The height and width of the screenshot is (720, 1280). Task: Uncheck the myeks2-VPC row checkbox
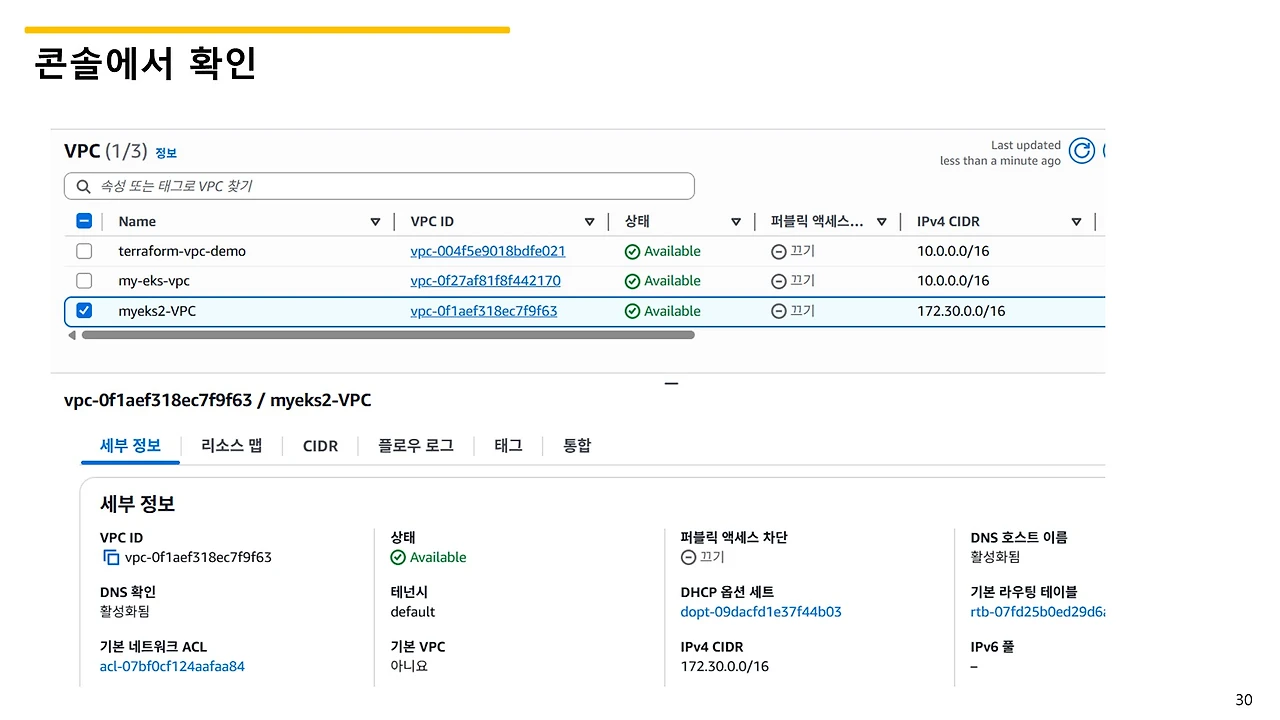[84, 311]
